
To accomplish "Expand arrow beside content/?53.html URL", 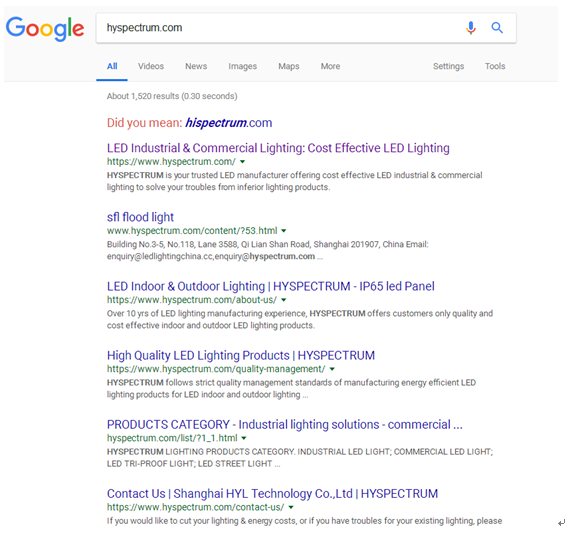I will [x=284, y=231].
